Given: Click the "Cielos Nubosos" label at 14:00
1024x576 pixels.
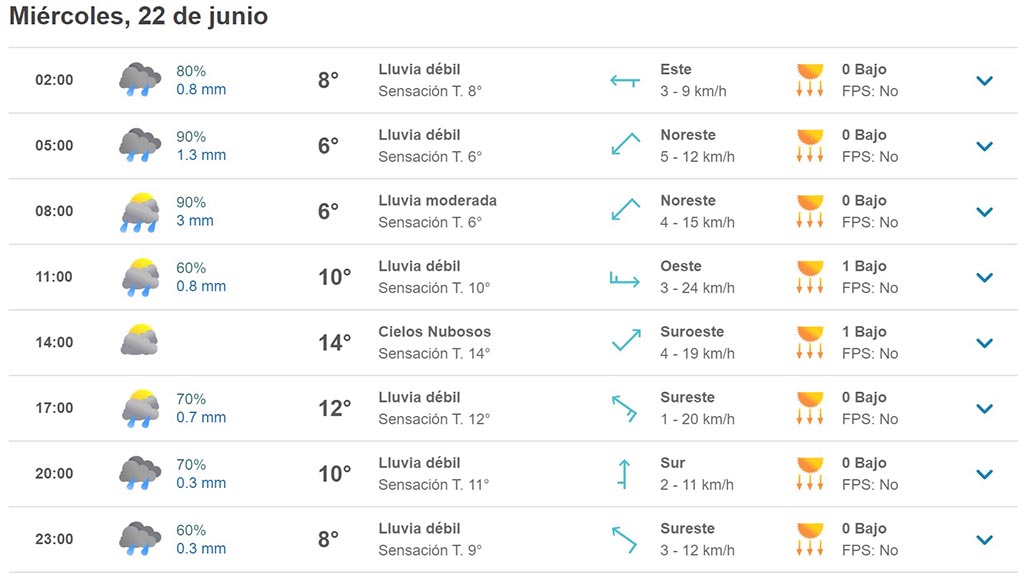Looking at the screenshot, I should tap(434, 331).
